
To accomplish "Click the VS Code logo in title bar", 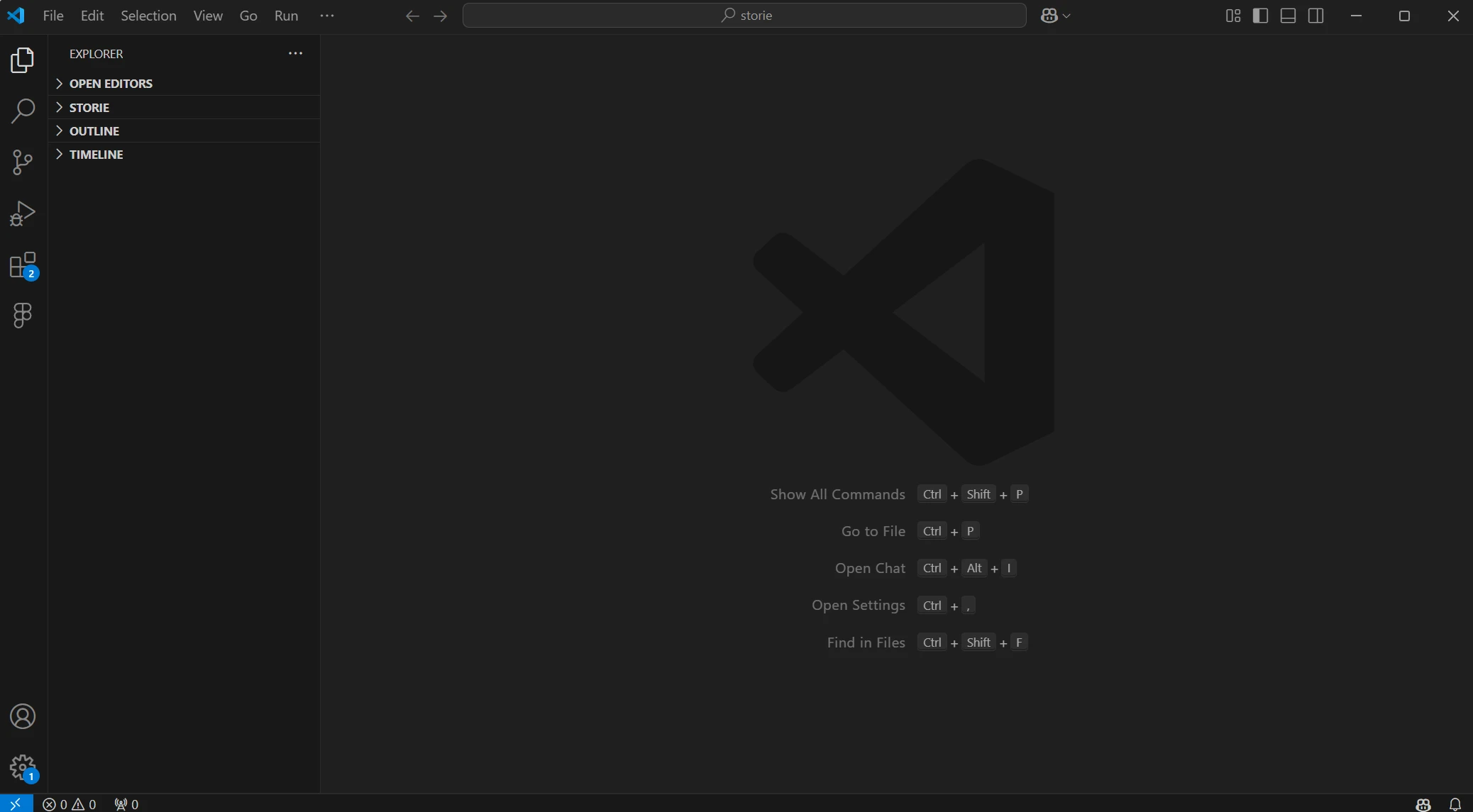I will click(16, 16).
